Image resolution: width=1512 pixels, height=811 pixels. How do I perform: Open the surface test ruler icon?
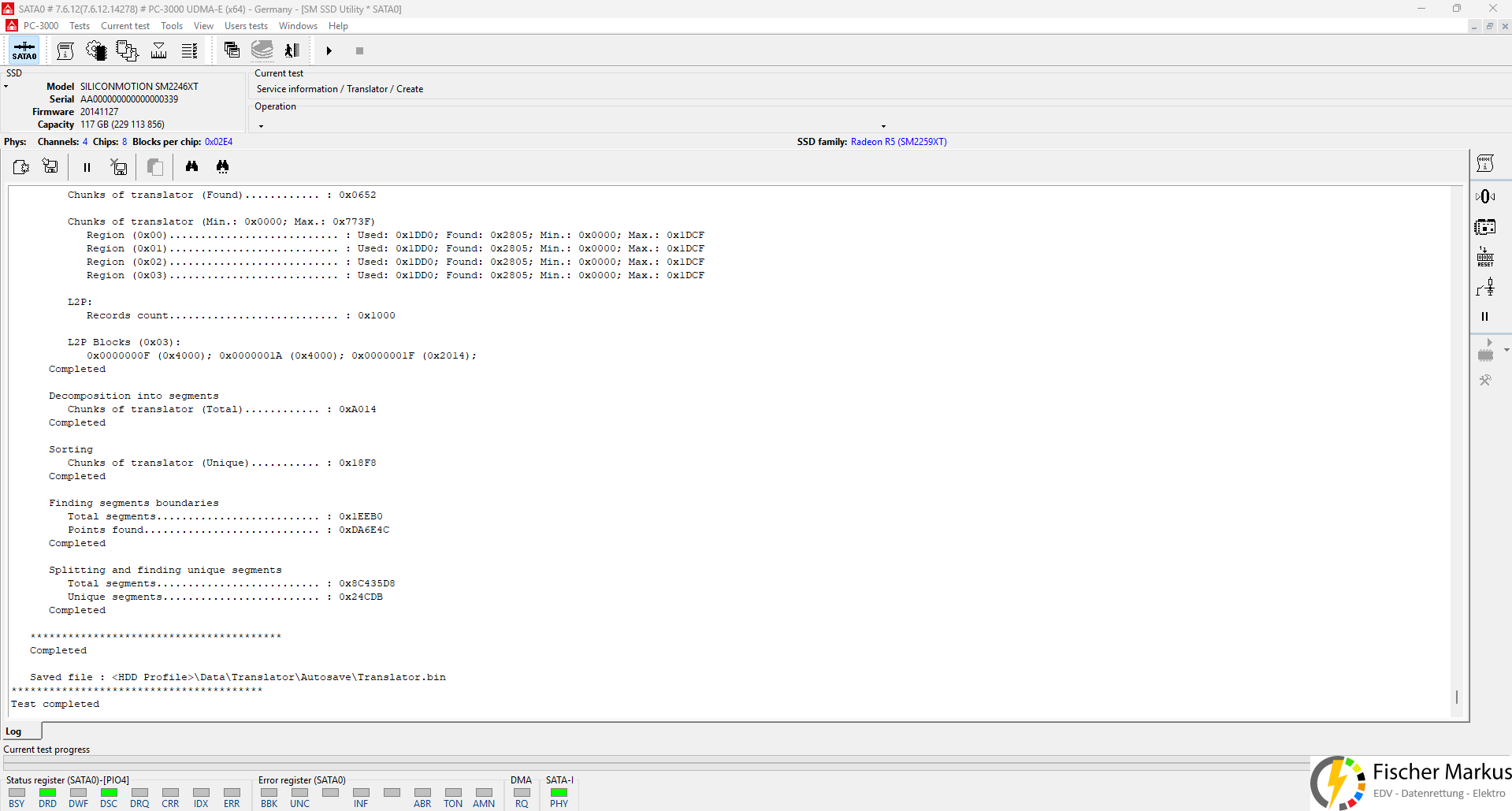pyautogui.click(x=158, y=50)
